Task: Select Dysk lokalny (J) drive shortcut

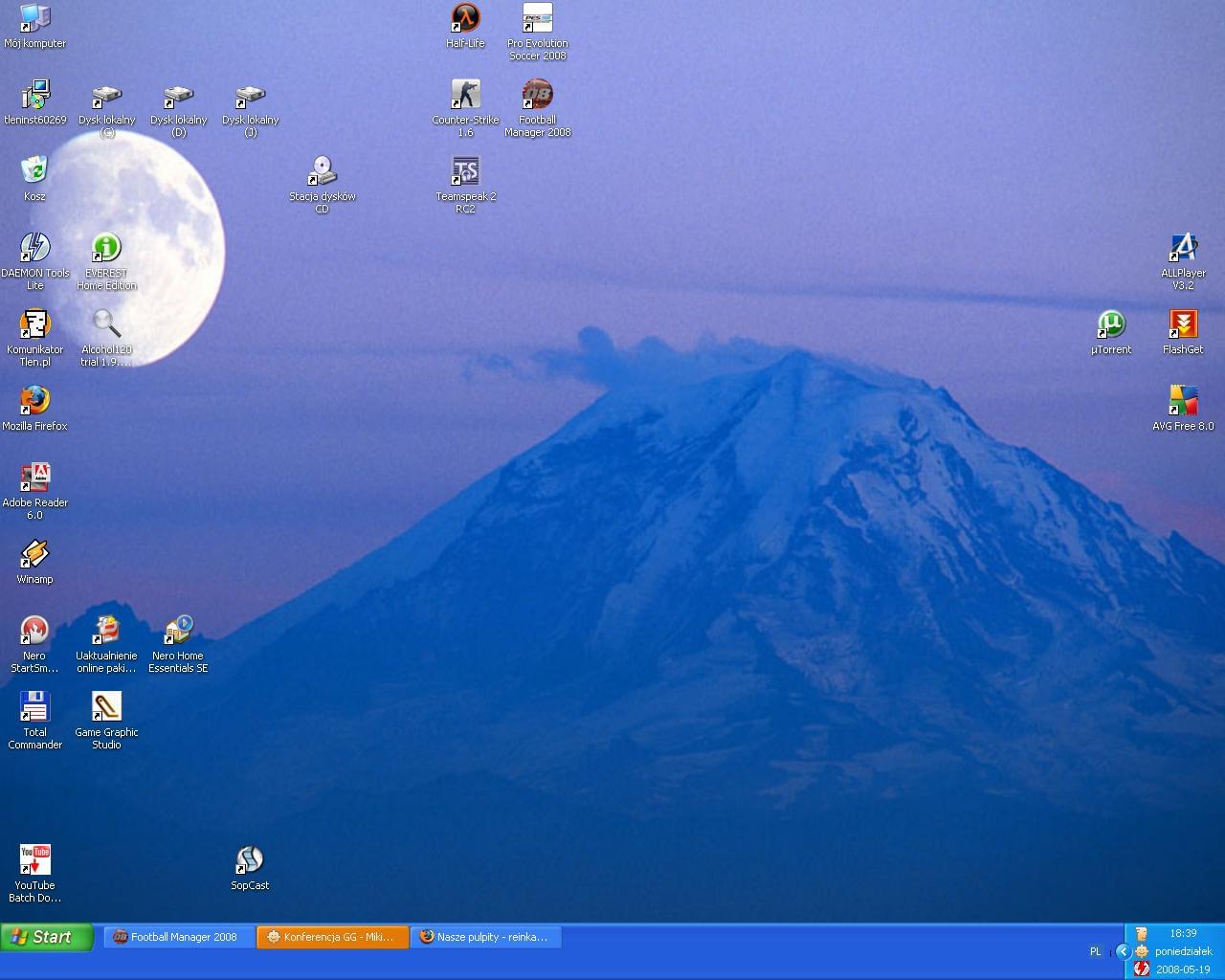Action: (250, 109)
